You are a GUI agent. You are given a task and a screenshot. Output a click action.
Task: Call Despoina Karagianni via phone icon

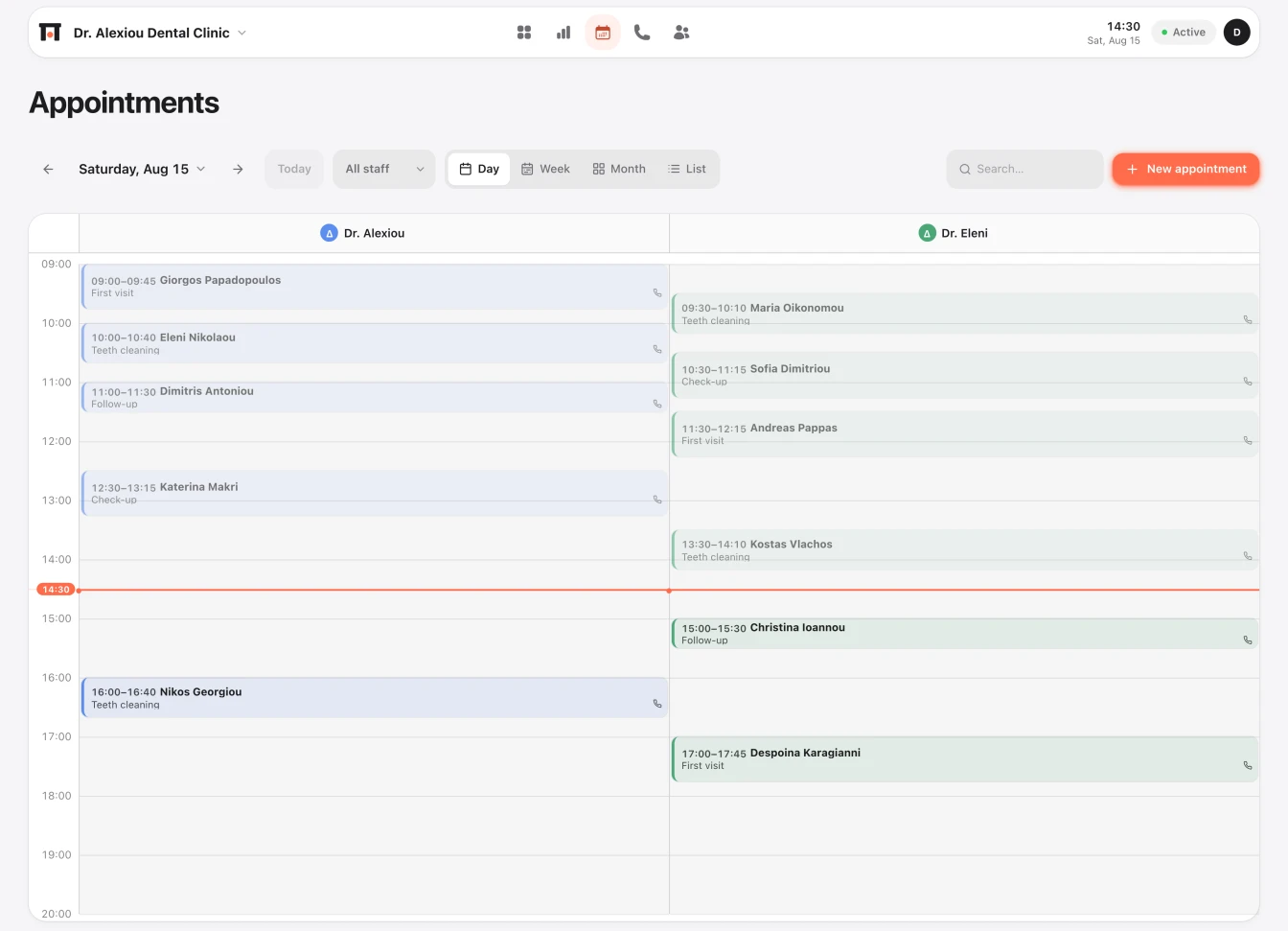pyautogui.click(x=1248, y=765)
